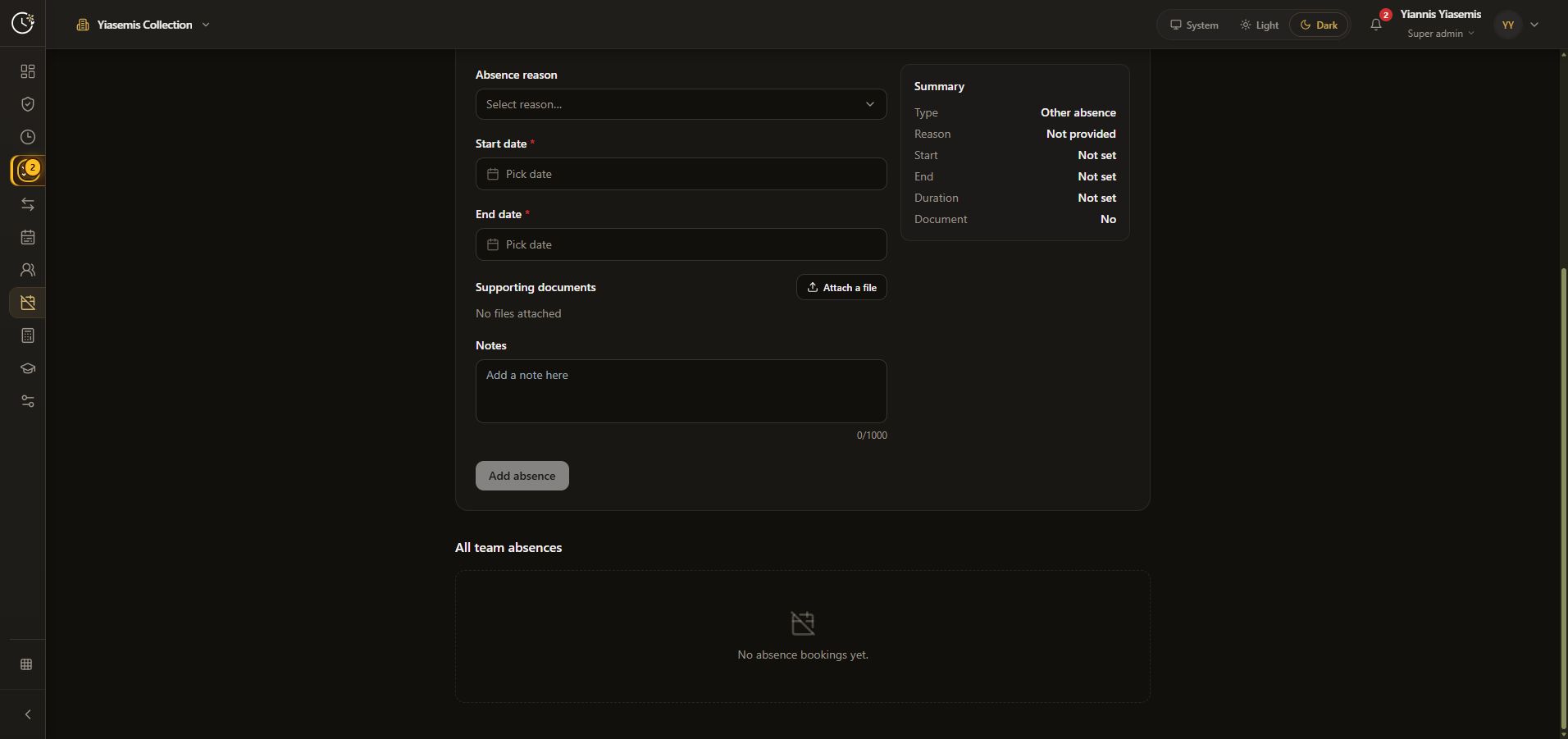
Task: Focus the Notes text area
Action: [681, 391]
